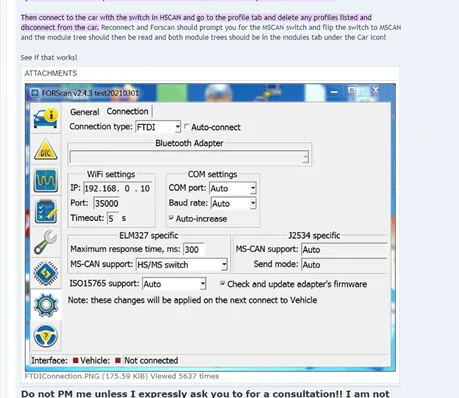Open the COM port dropdown
Image resolution: width=459 pixels, height=398 pixels.
point(233,188)
